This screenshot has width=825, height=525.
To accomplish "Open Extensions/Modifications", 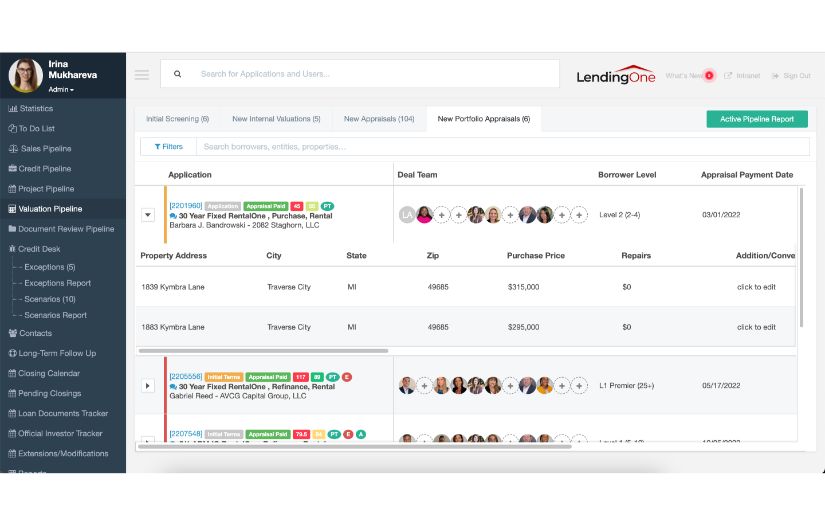I will (x=58, y=453).
